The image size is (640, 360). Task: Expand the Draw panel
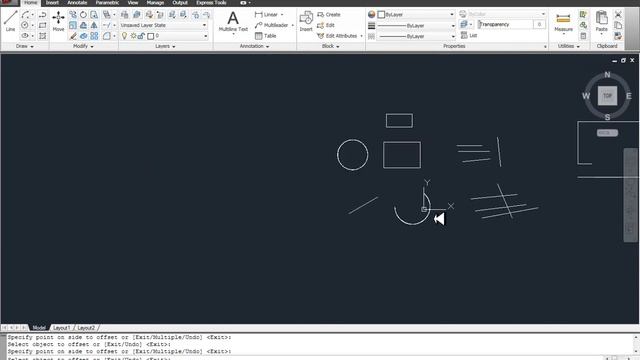(24, 46)
